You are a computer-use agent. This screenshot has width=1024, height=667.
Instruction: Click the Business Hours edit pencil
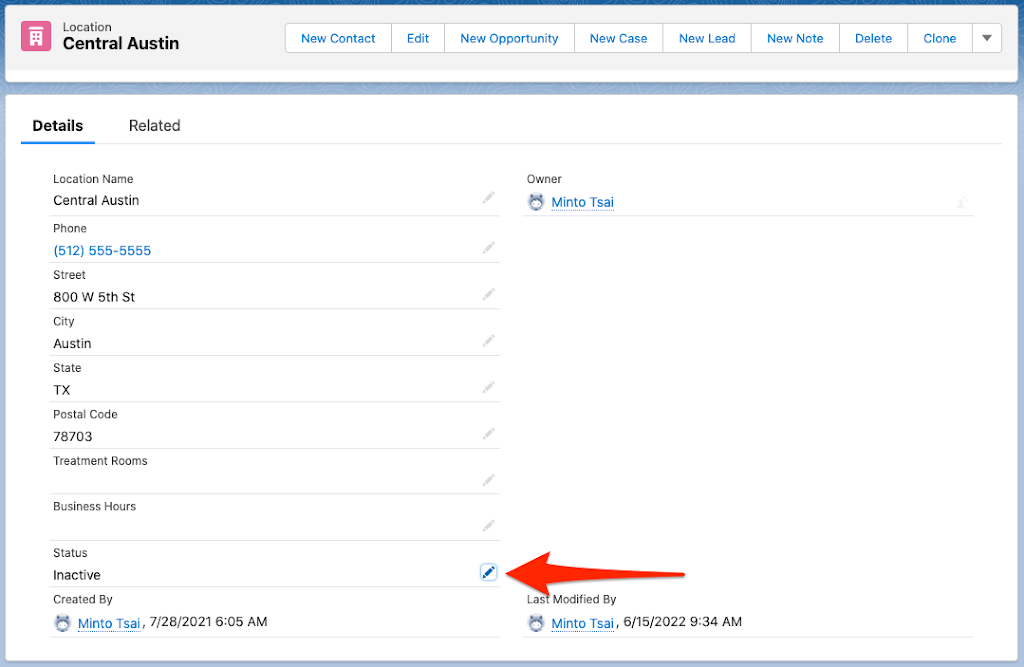(488, 526)
